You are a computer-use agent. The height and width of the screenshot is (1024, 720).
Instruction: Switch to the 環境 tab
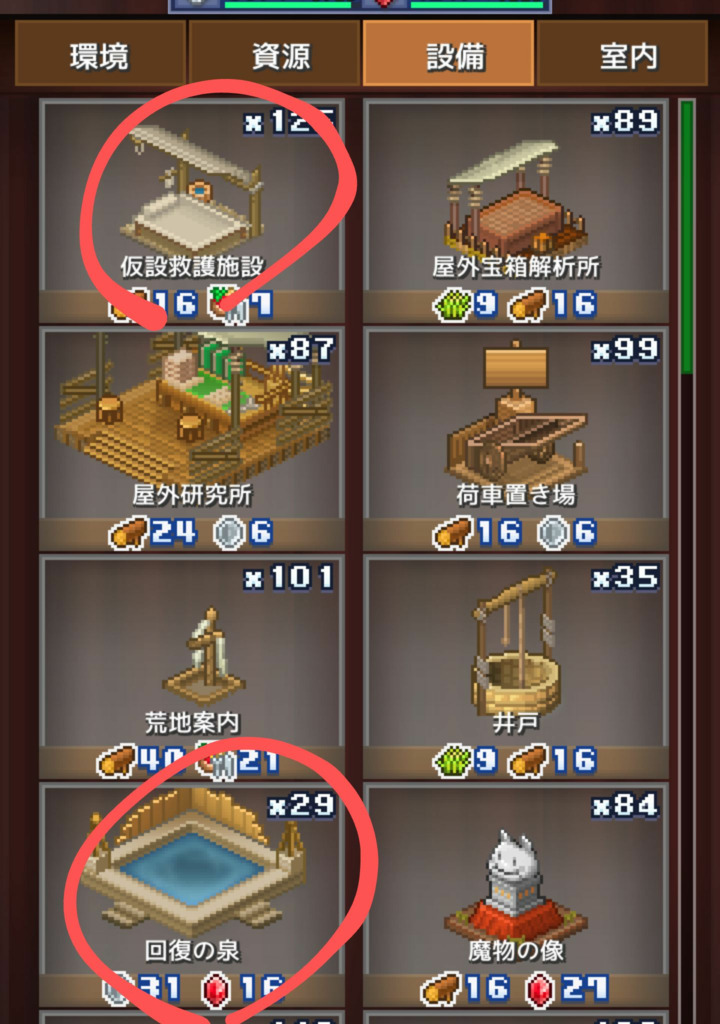101,54
